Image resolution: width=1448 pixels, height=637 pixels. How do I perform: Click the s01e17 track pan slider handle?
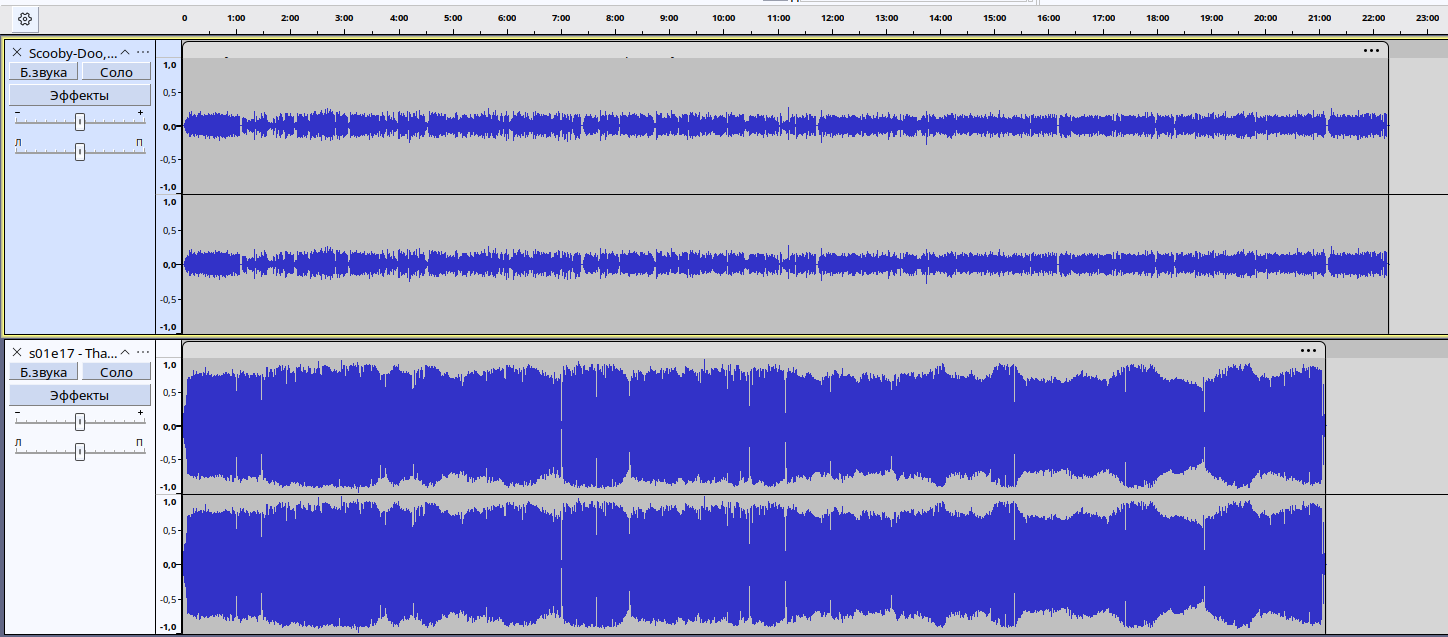click(80, 452)
